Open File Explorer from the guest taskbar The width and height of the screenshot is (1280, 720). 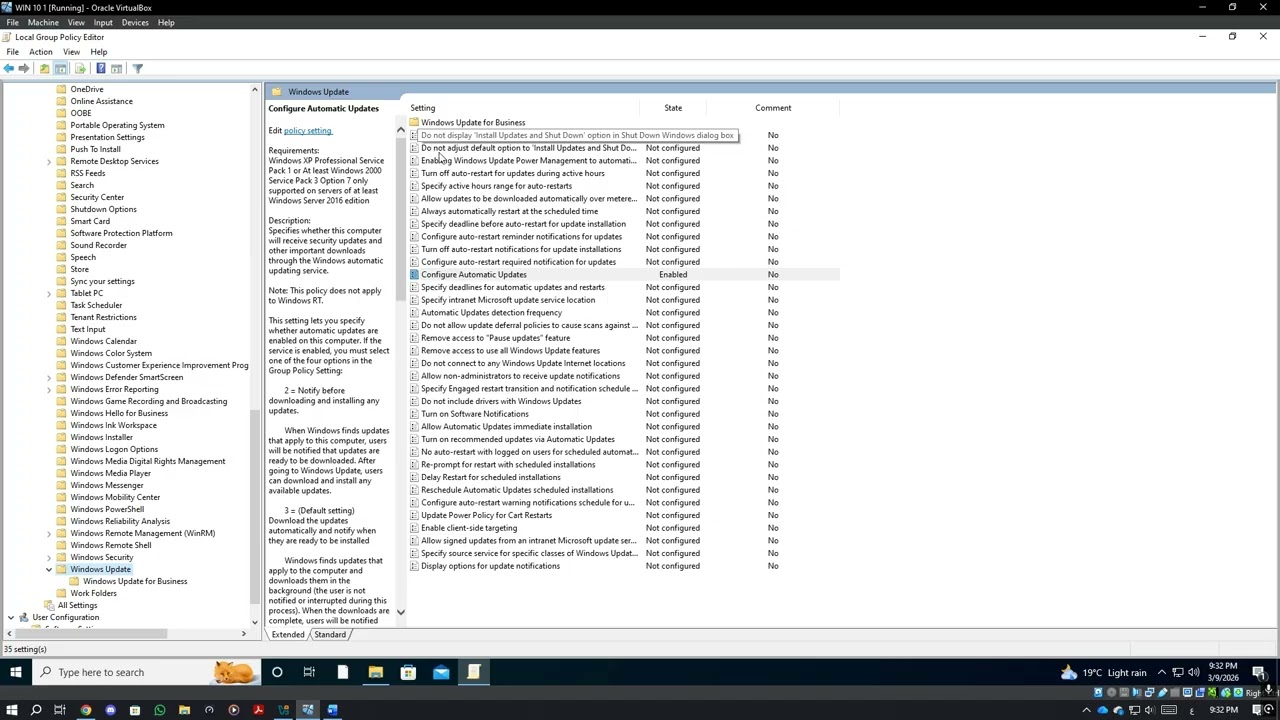[x=375, y=672]
